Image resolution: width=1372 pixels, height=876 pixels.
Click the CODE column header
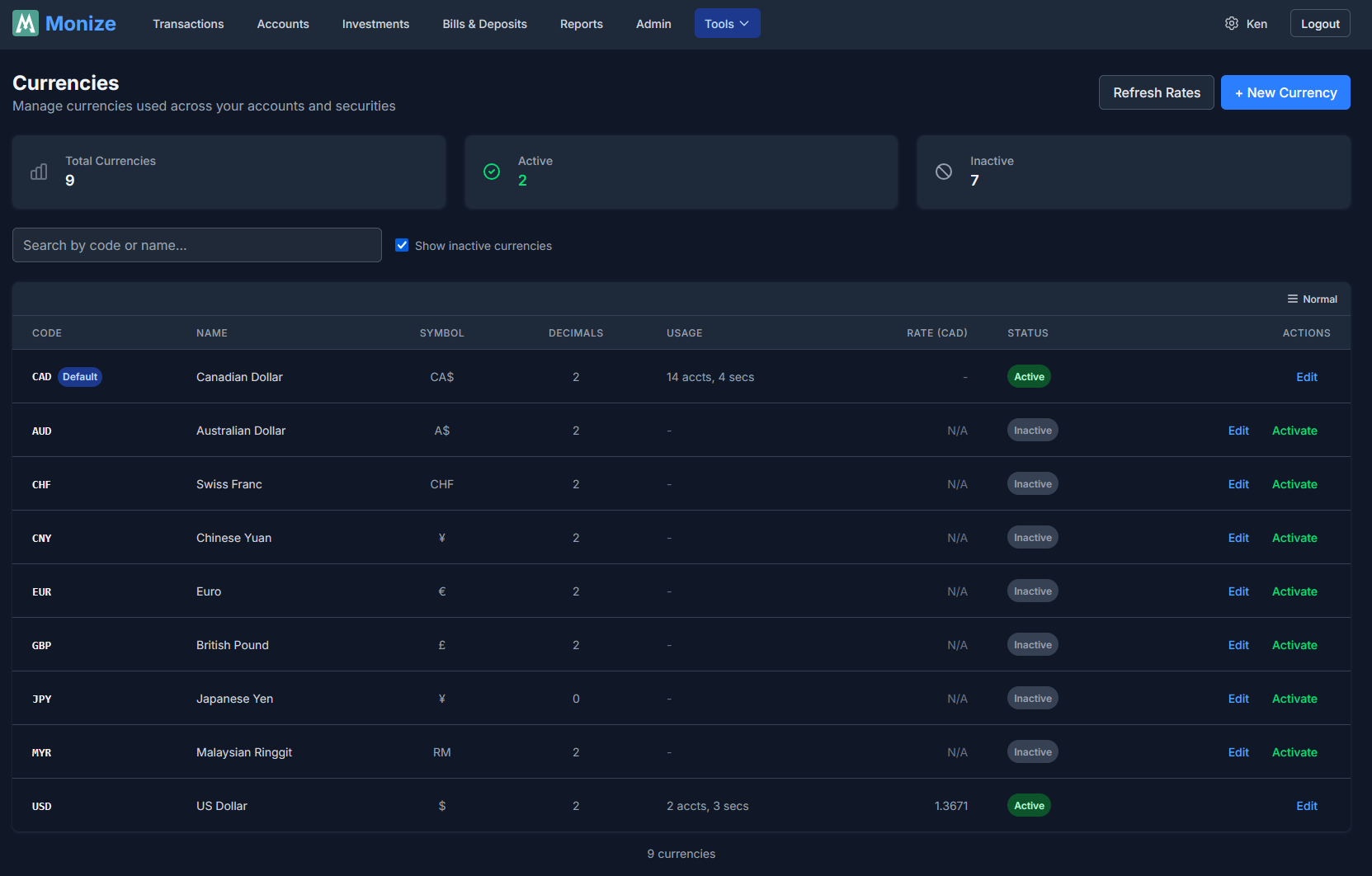pyautogui.click(x=47, y=333)
